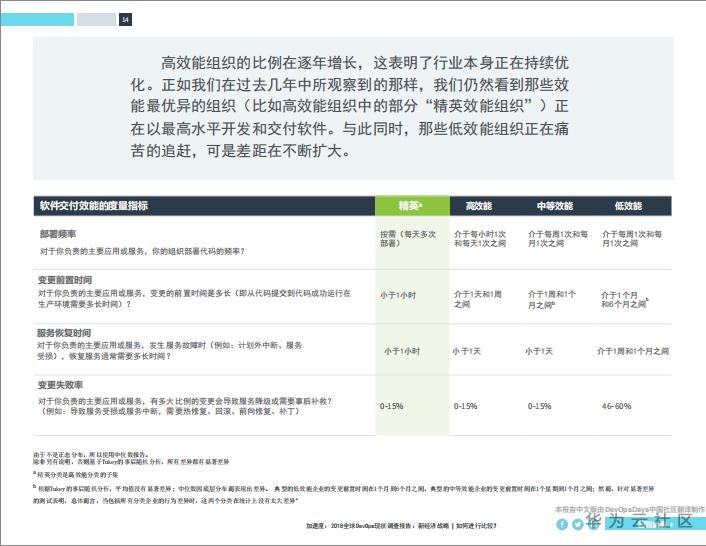Click 精英 lead time 小于1小时 cell
Image resolution: width=706 pixels, height=546 pixels.
[398, 295]
